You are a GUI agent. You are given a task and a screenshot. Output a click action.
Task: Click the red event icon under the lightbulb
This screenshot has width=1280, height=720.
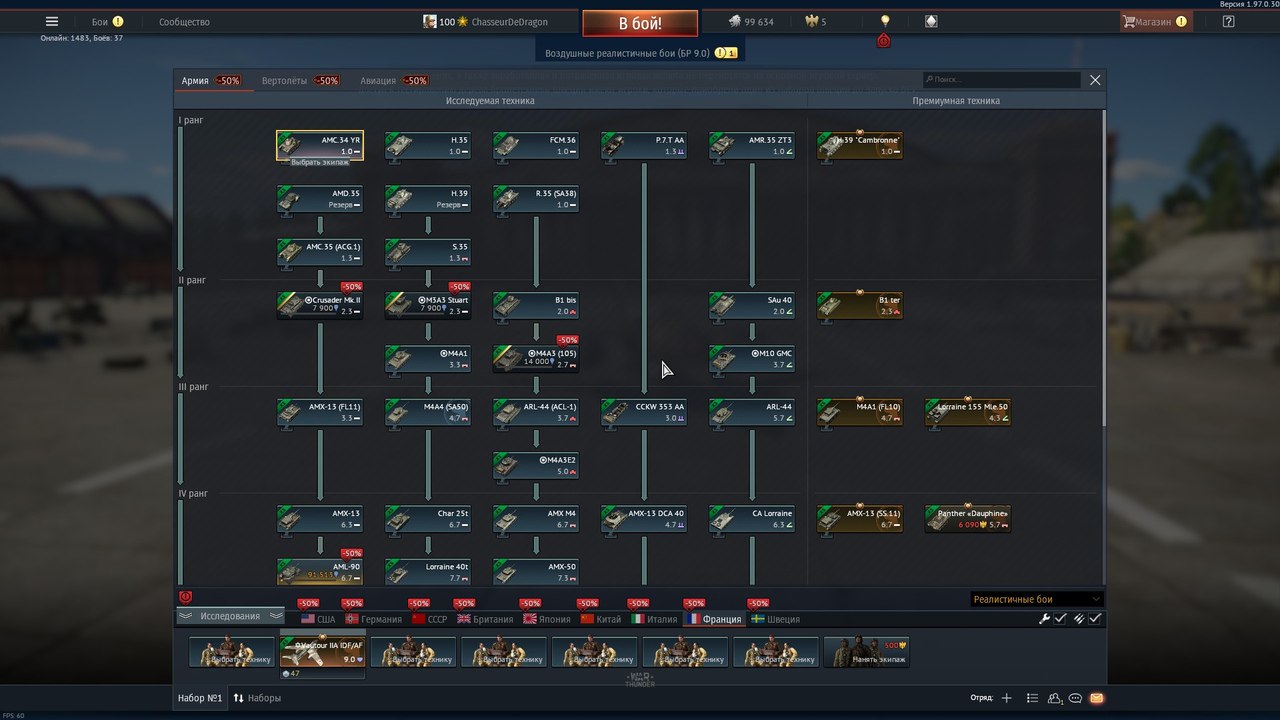click(884, 41)
